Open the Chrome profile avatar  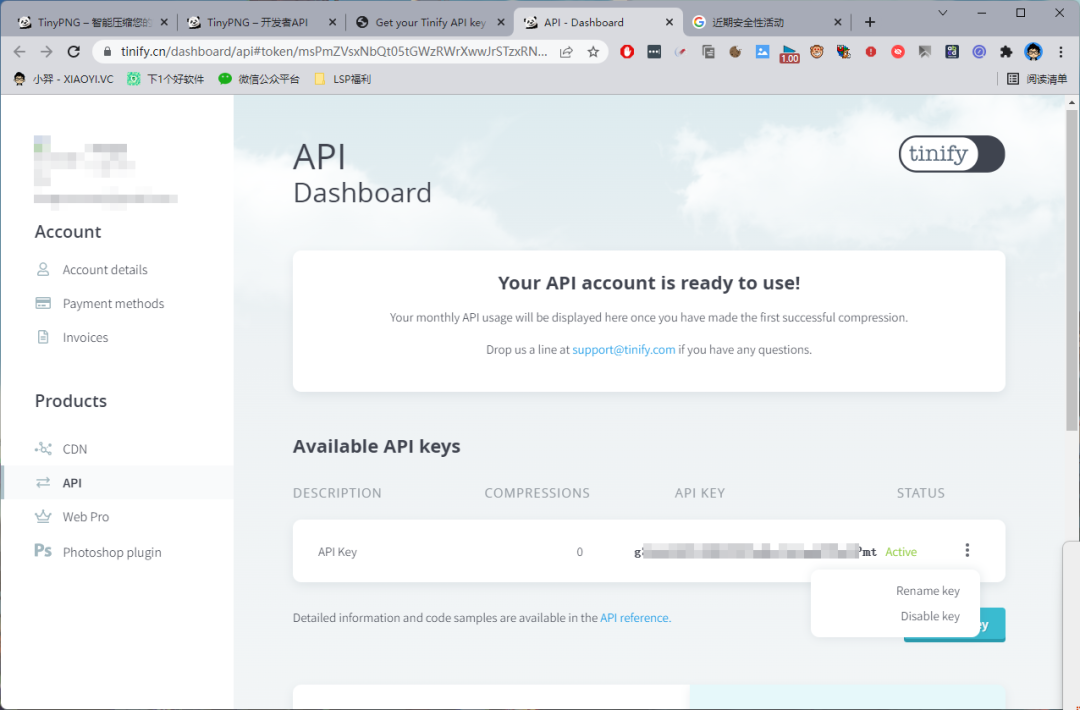(1033, 52)
